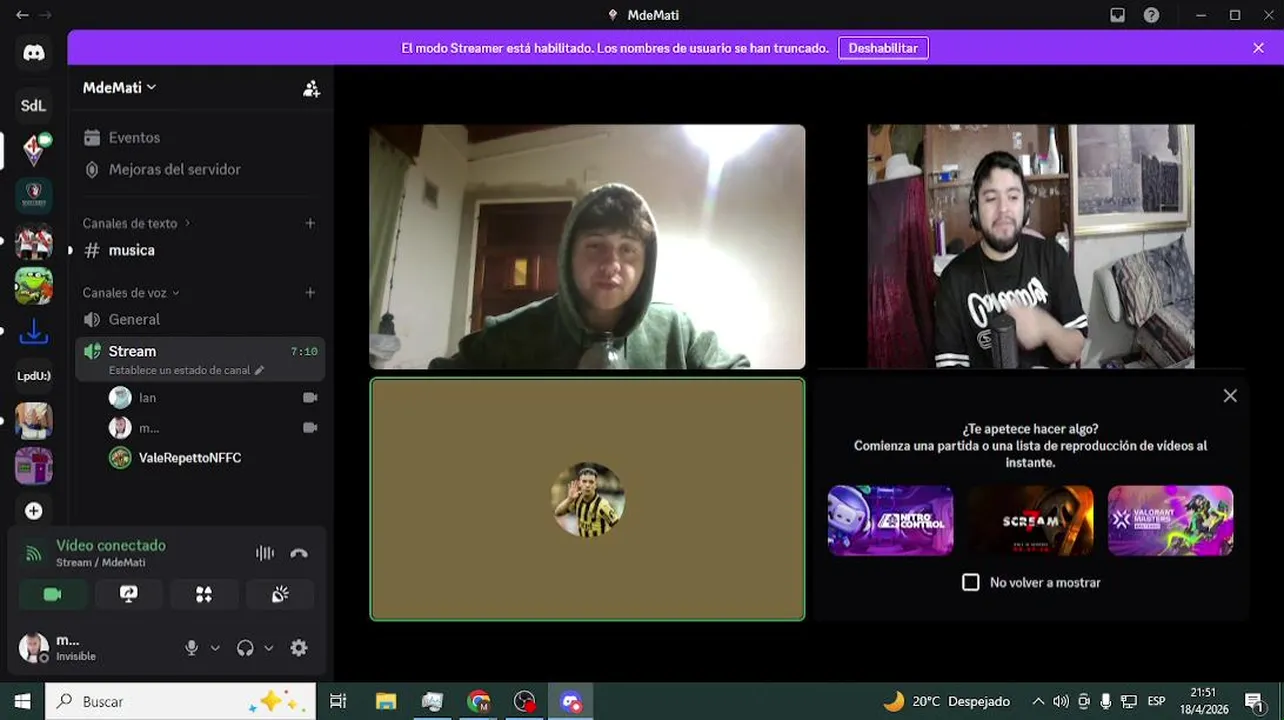Open the LpdU:) server

[x=33, y=376]
